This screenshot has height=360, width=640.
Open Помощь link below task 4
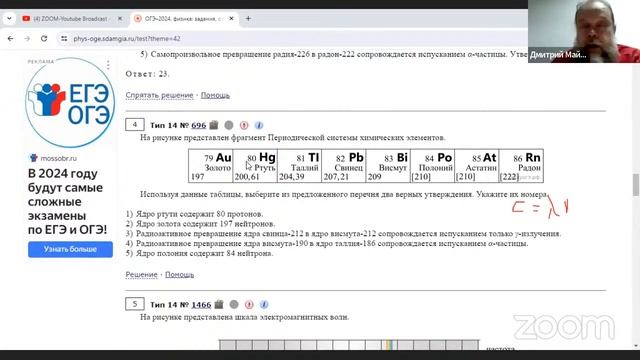tap(180, 275)
